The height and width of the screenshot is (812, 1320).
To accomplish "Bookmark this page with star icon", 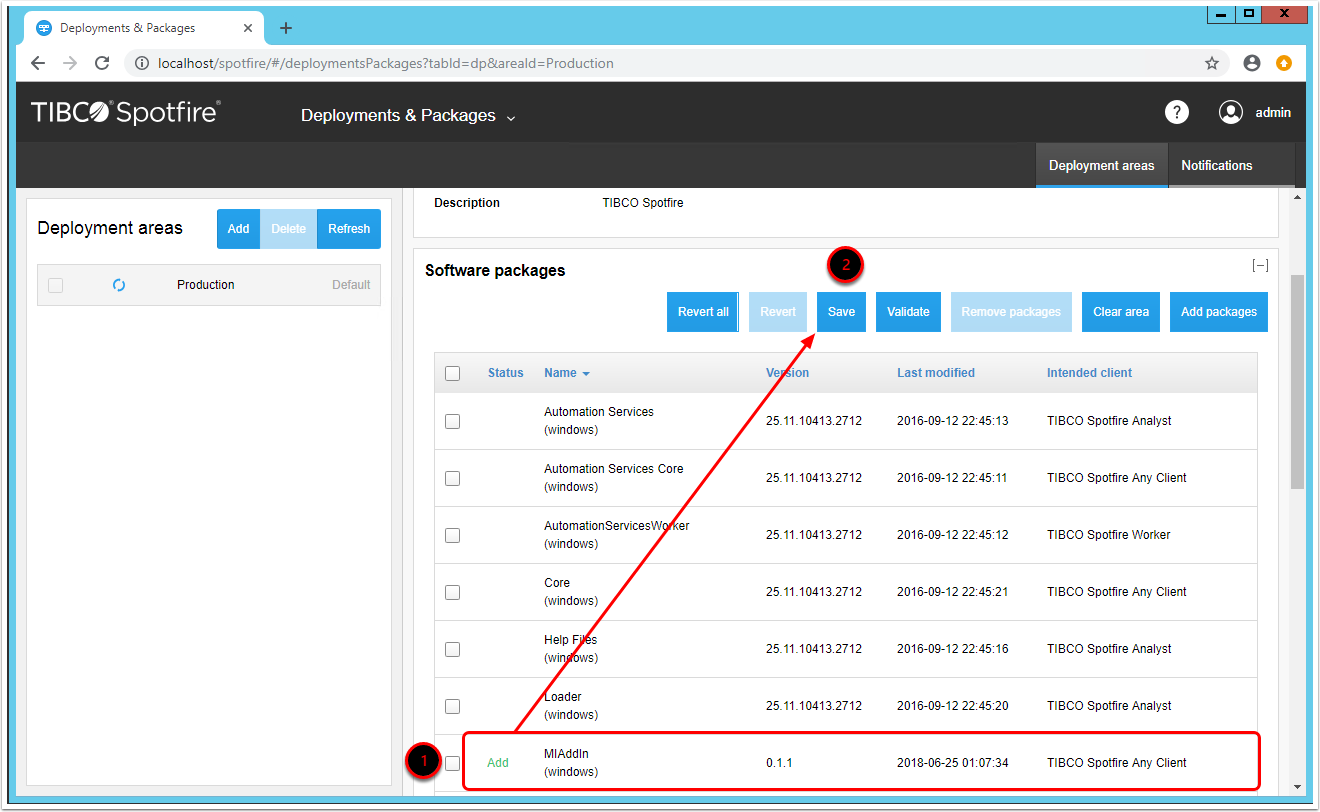I will [1212, 63].
